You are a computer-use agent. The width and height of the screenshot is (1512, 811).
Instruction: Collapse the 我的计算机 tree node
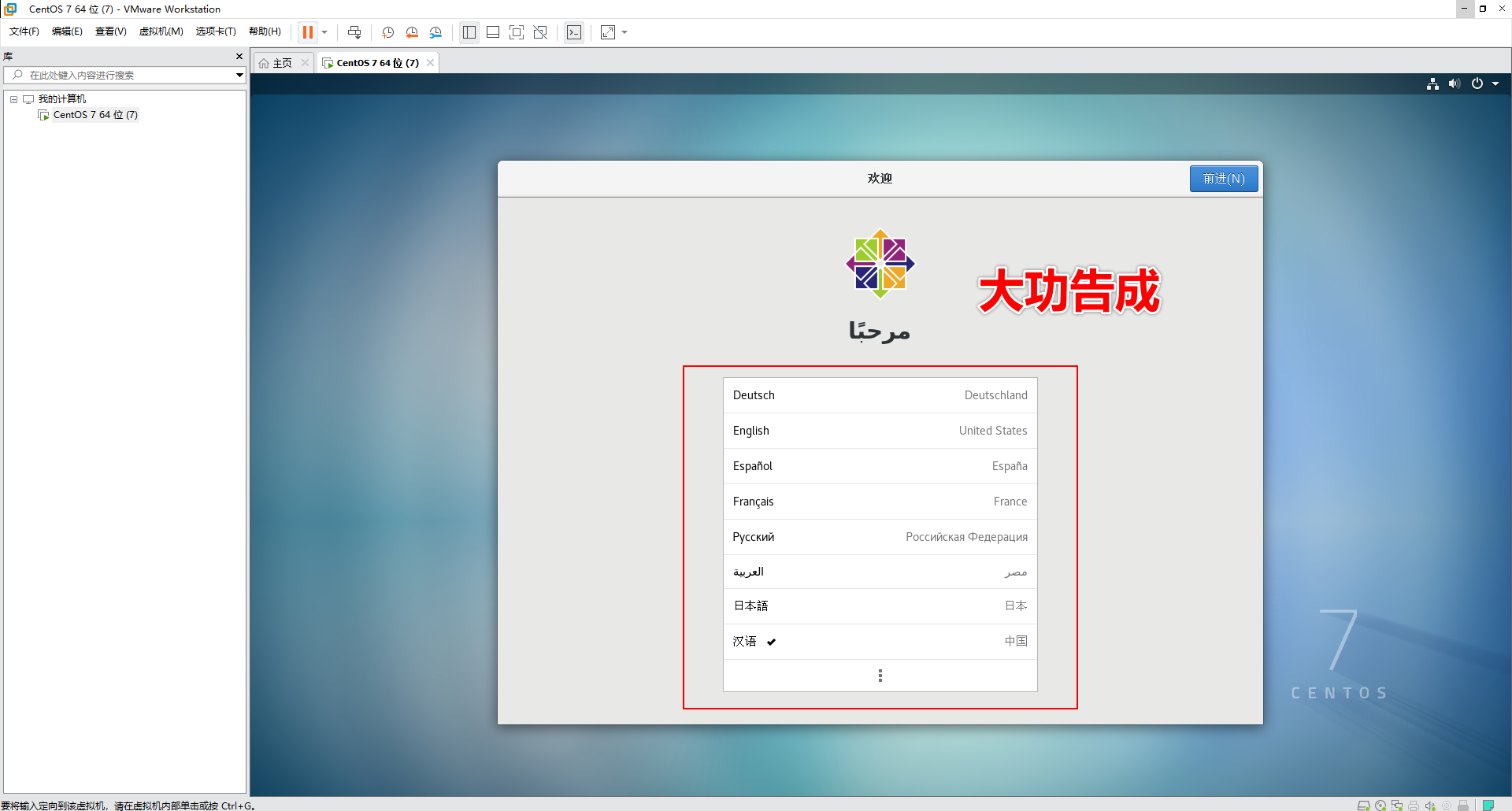[13, 99]
